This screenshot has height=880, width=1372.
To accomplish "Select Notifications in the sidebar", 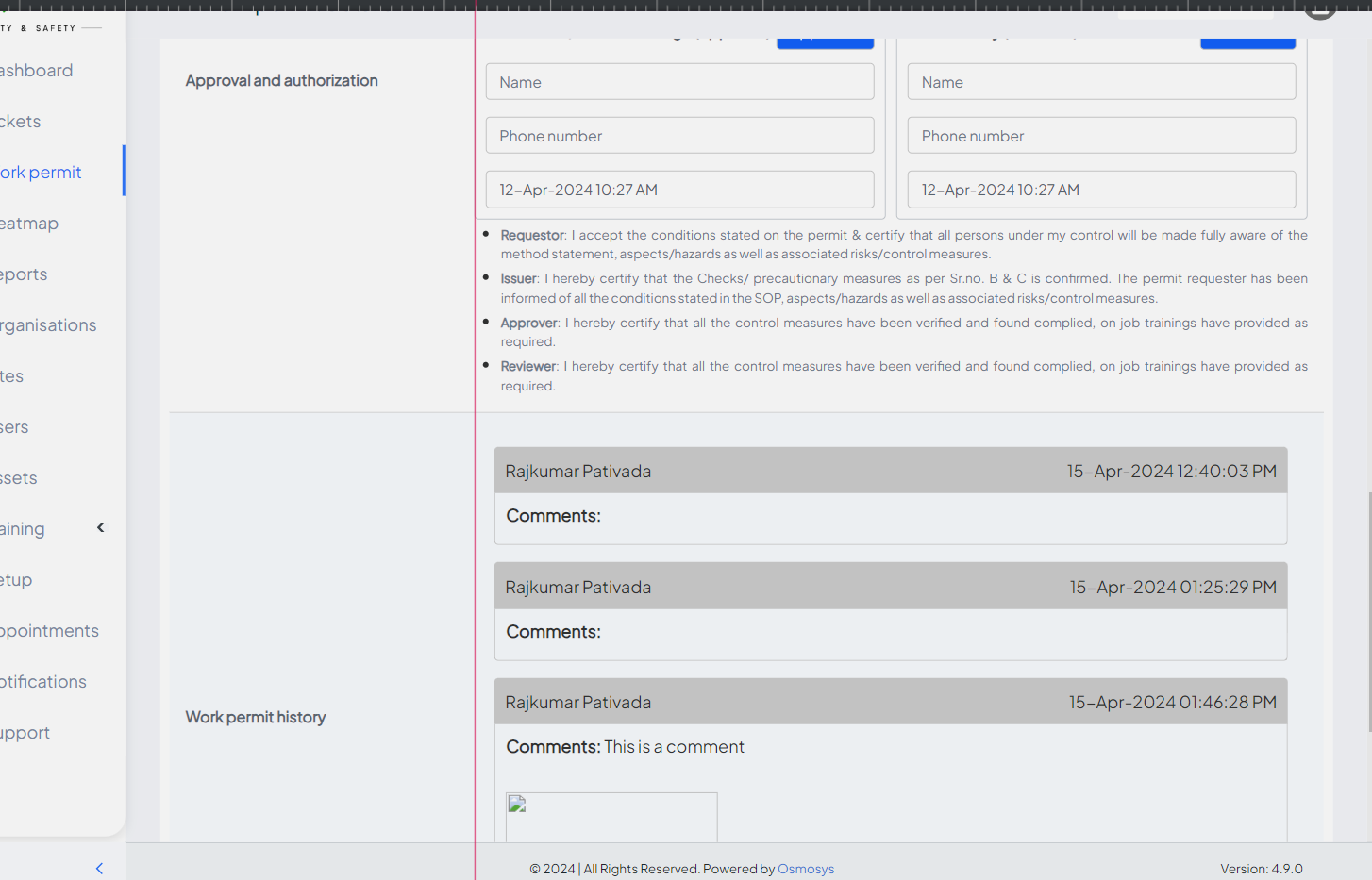I will 43,682.
